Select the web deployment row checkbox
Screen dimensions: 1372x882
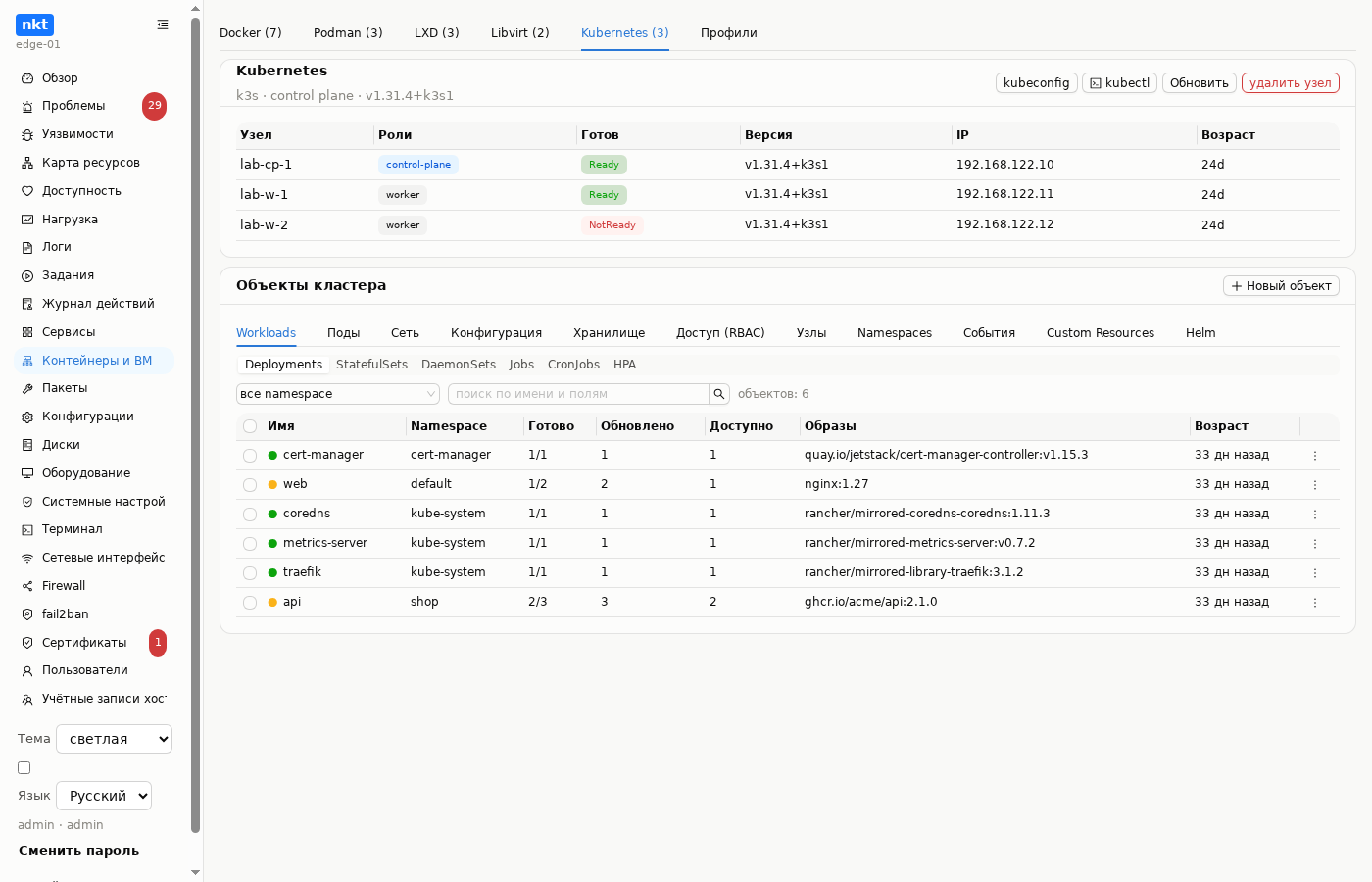pyautogui.click(x=250, y=485)
